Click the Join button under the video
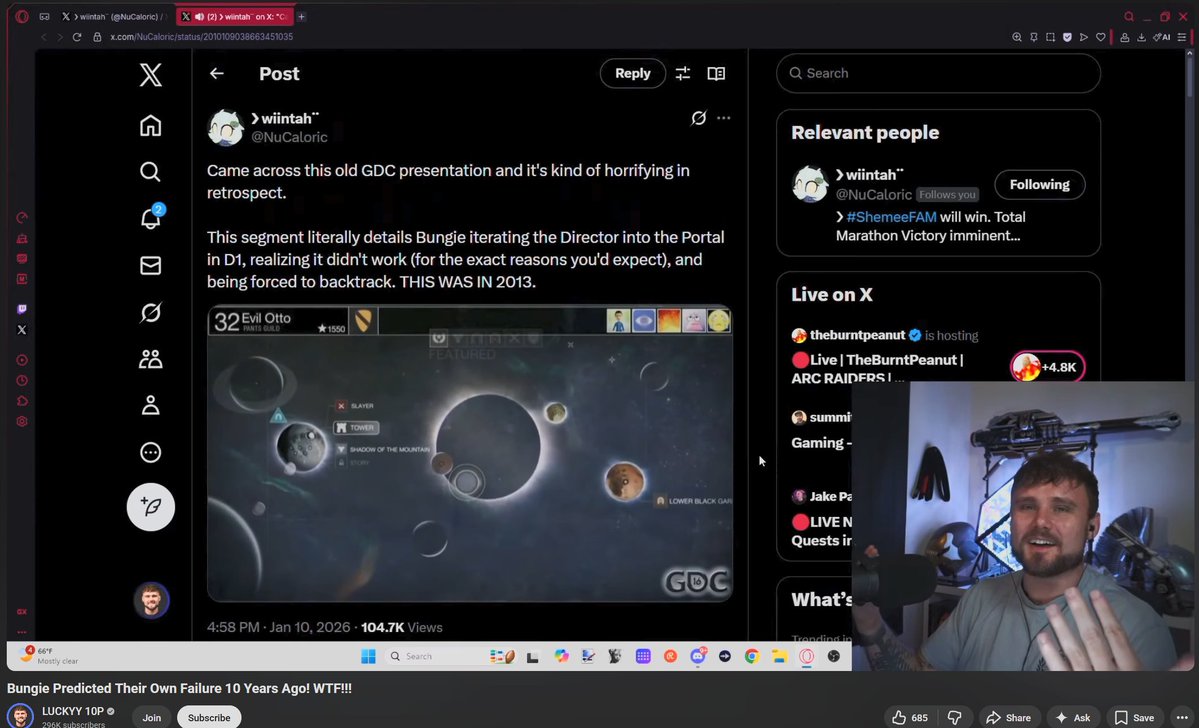 pos(151,717)
